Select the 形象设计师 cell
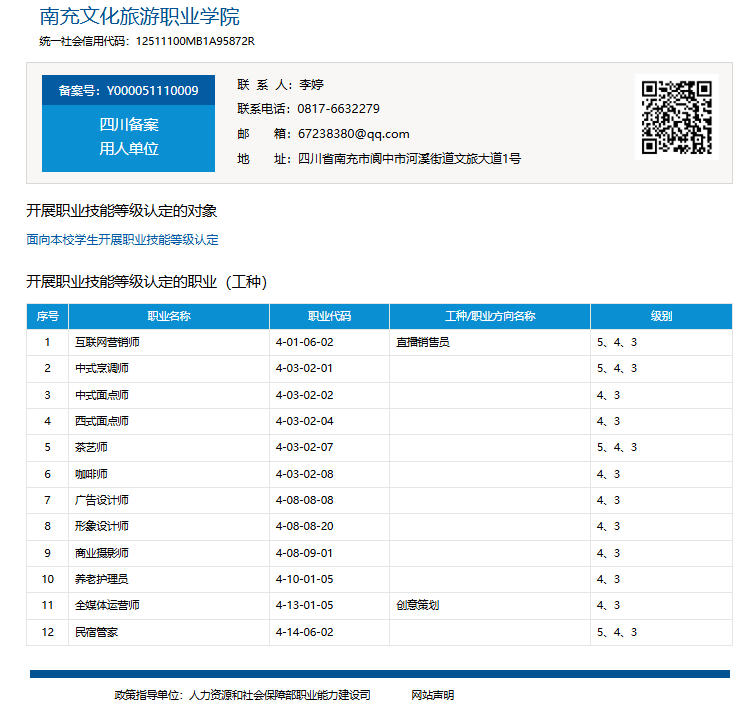This screenshot has height=705, width=756. click(169, 527)
